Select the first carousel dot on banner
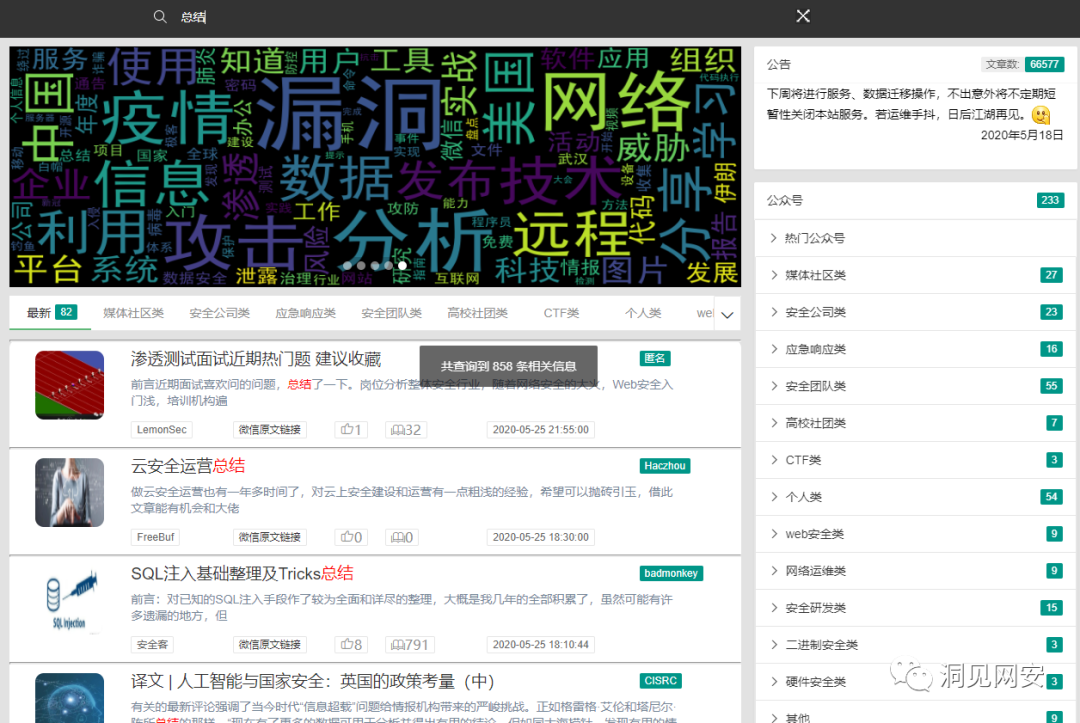This screenshot has width=1080, height=723. coord(347,265)
